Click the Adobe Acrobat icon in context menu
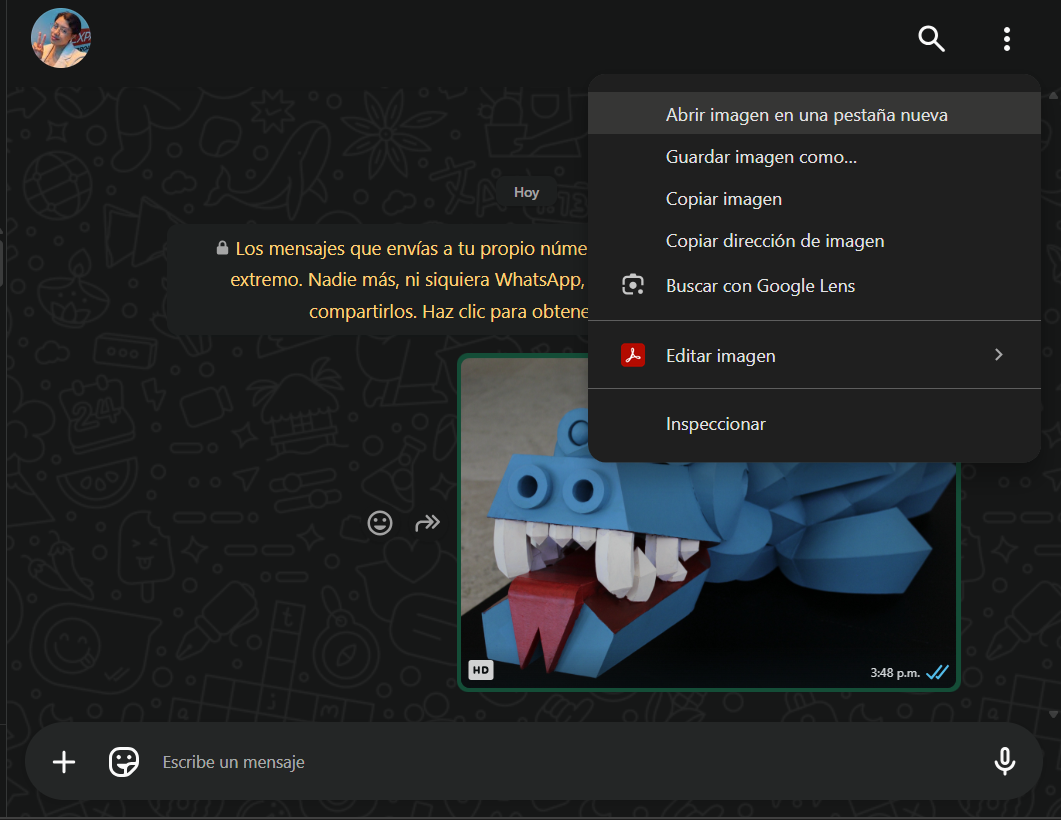The width and height of the screenshot is (1061, 820). pos(632,356)
